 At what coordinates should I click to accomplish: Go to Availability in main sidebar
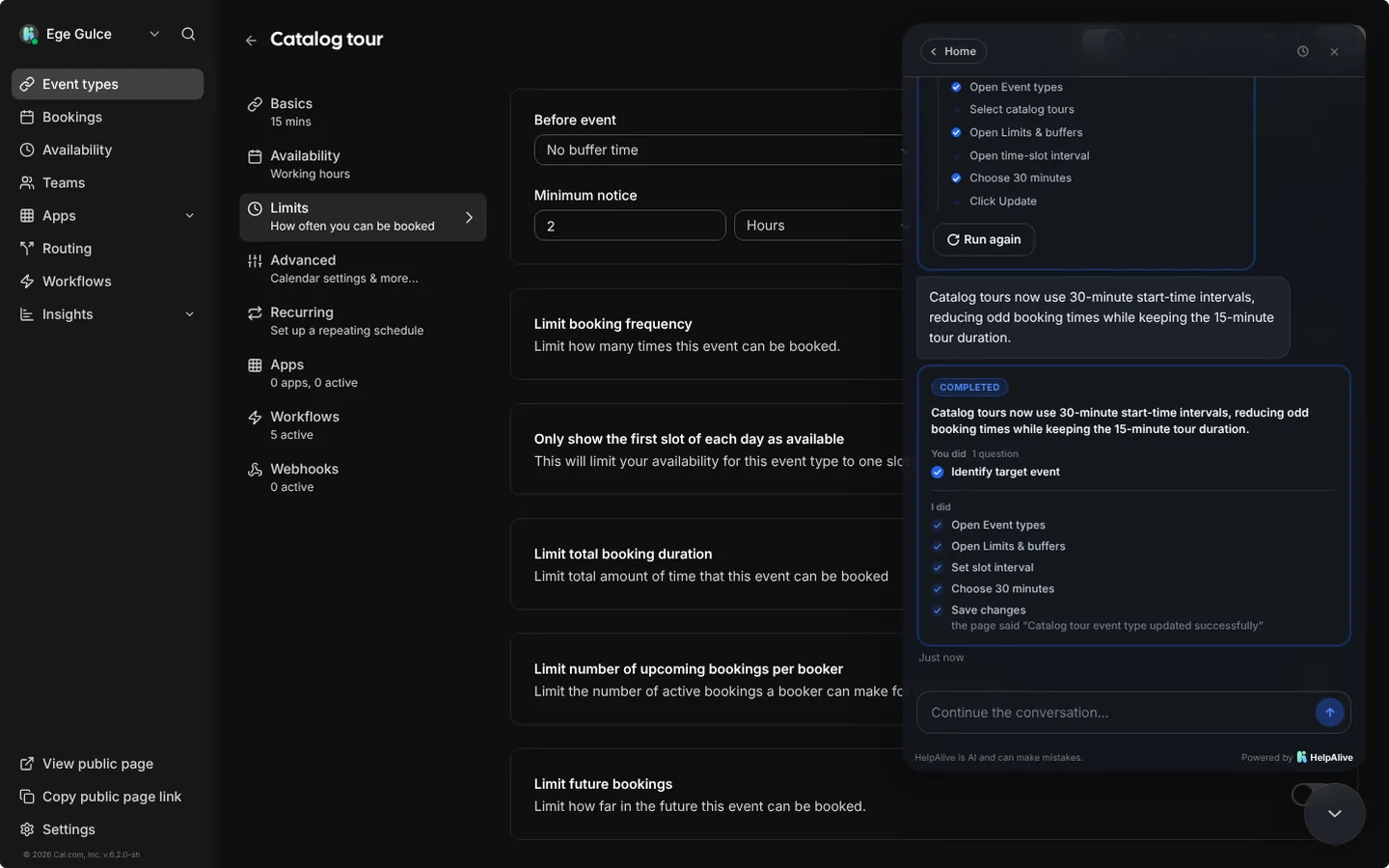click(x=107, y=149)
